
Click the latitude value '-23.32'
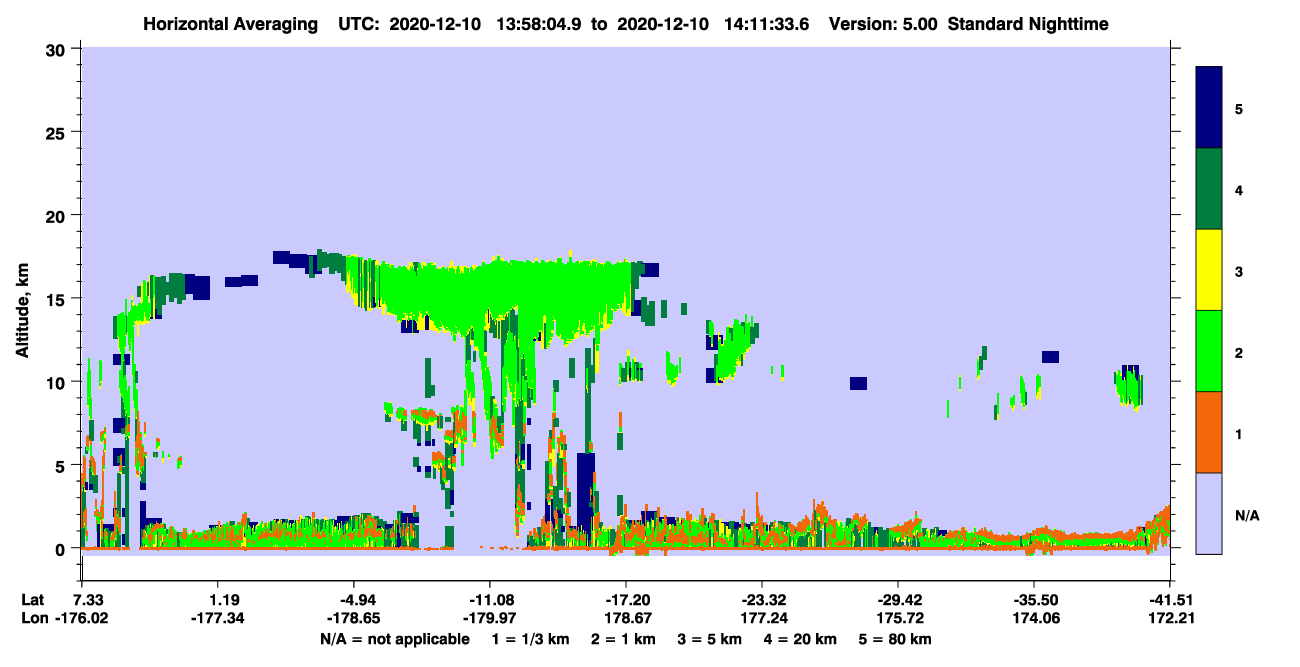click(762, 600)
